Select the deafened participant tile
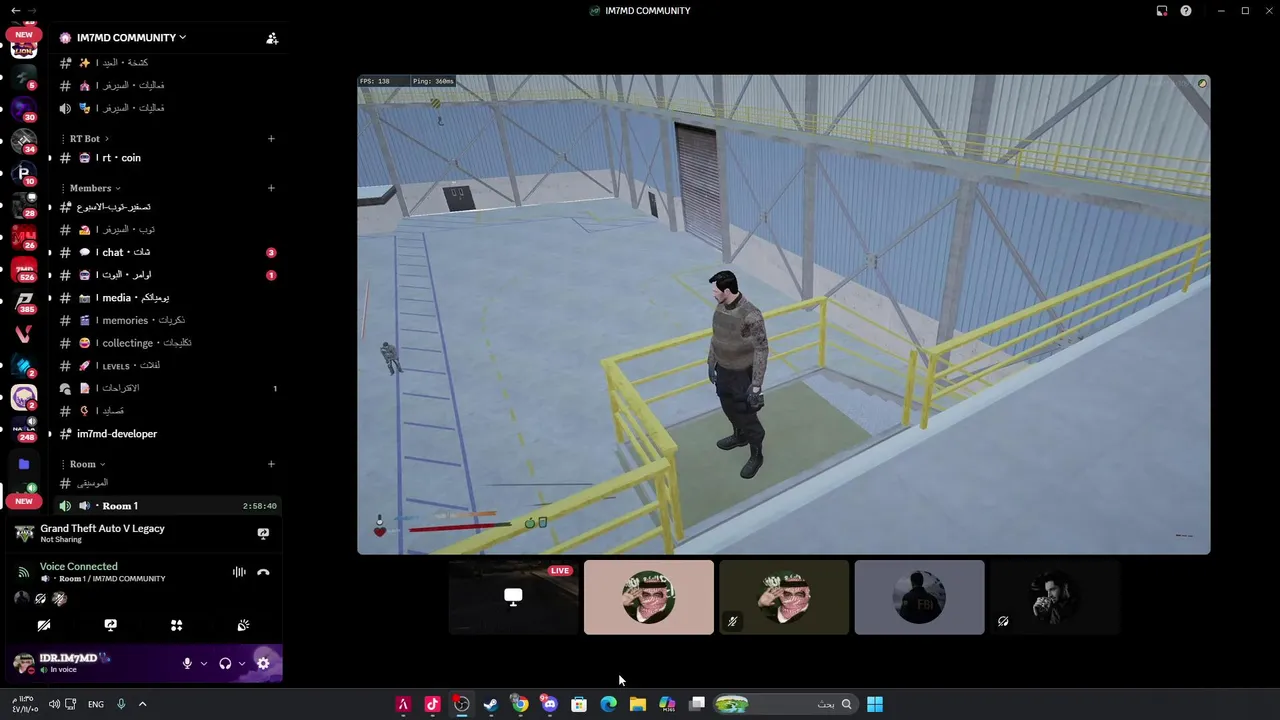The width and height of the screenshot is (1280, 720). (x=1054, y=597)
